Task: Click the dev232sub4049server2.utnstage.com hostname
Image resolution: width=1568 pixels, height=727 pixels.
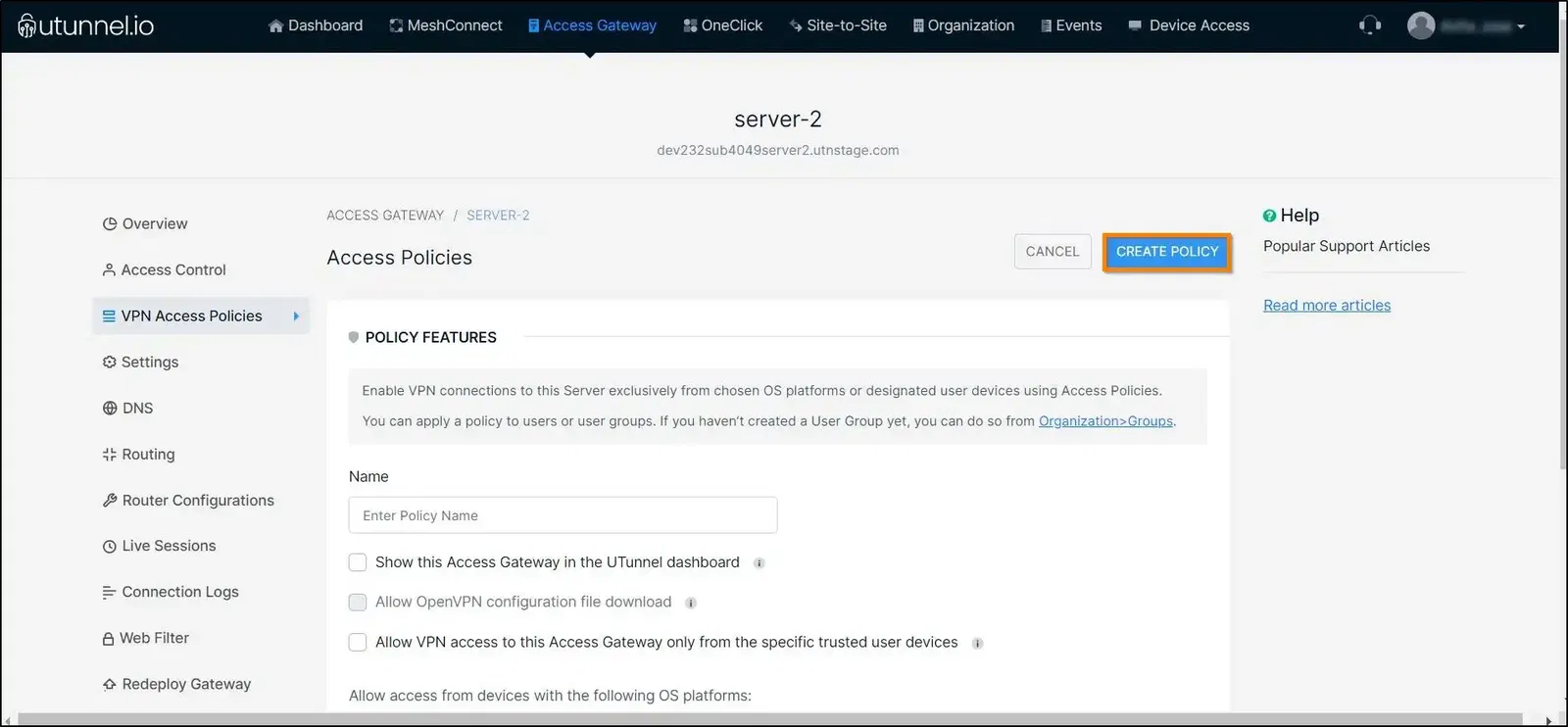Action: (778, 150)
